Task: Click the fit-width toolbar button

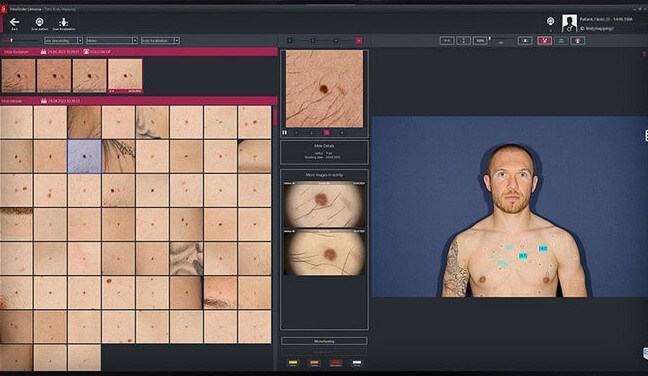Action: 447,40
